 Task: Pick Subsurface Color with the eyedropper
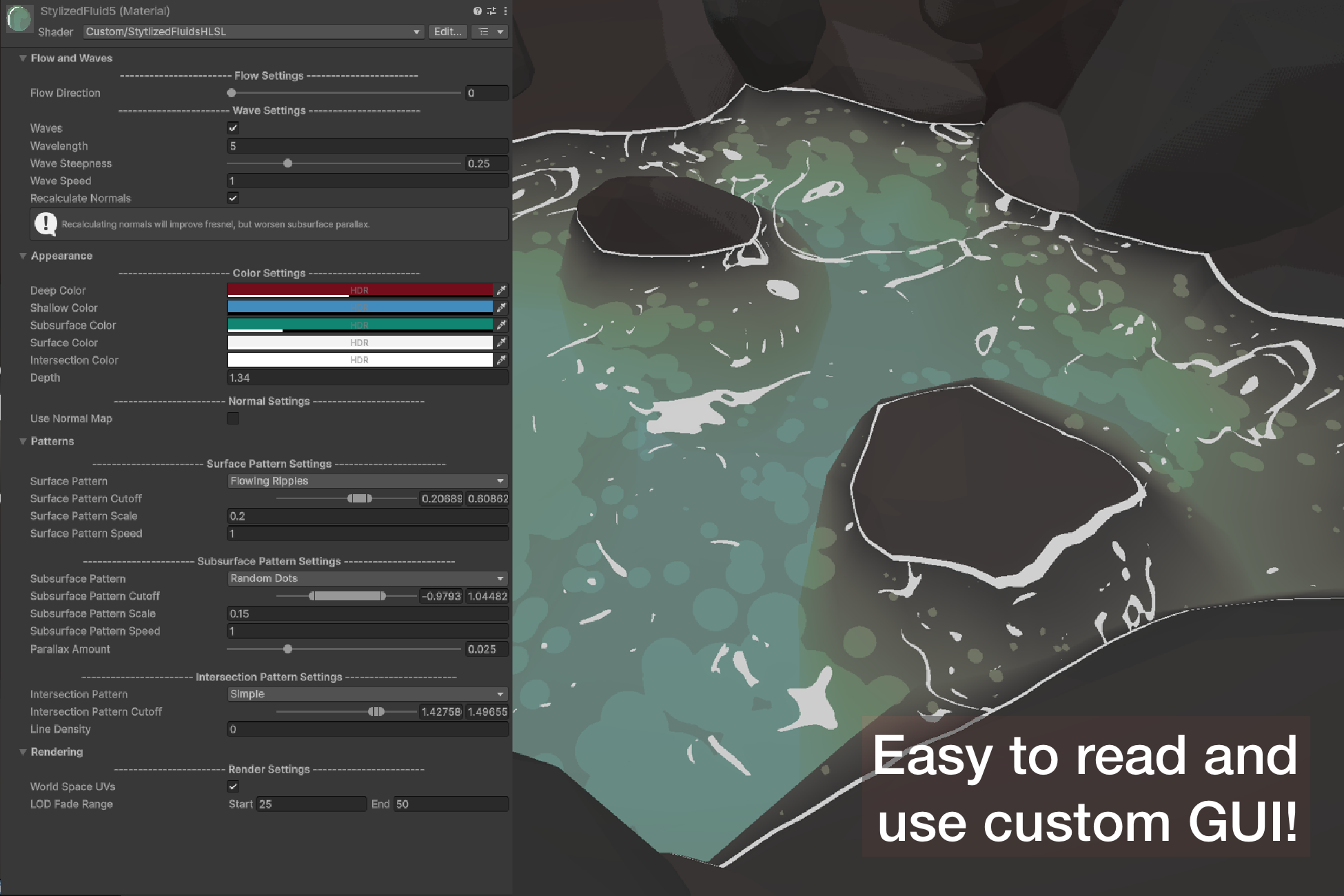pos(502,325)
